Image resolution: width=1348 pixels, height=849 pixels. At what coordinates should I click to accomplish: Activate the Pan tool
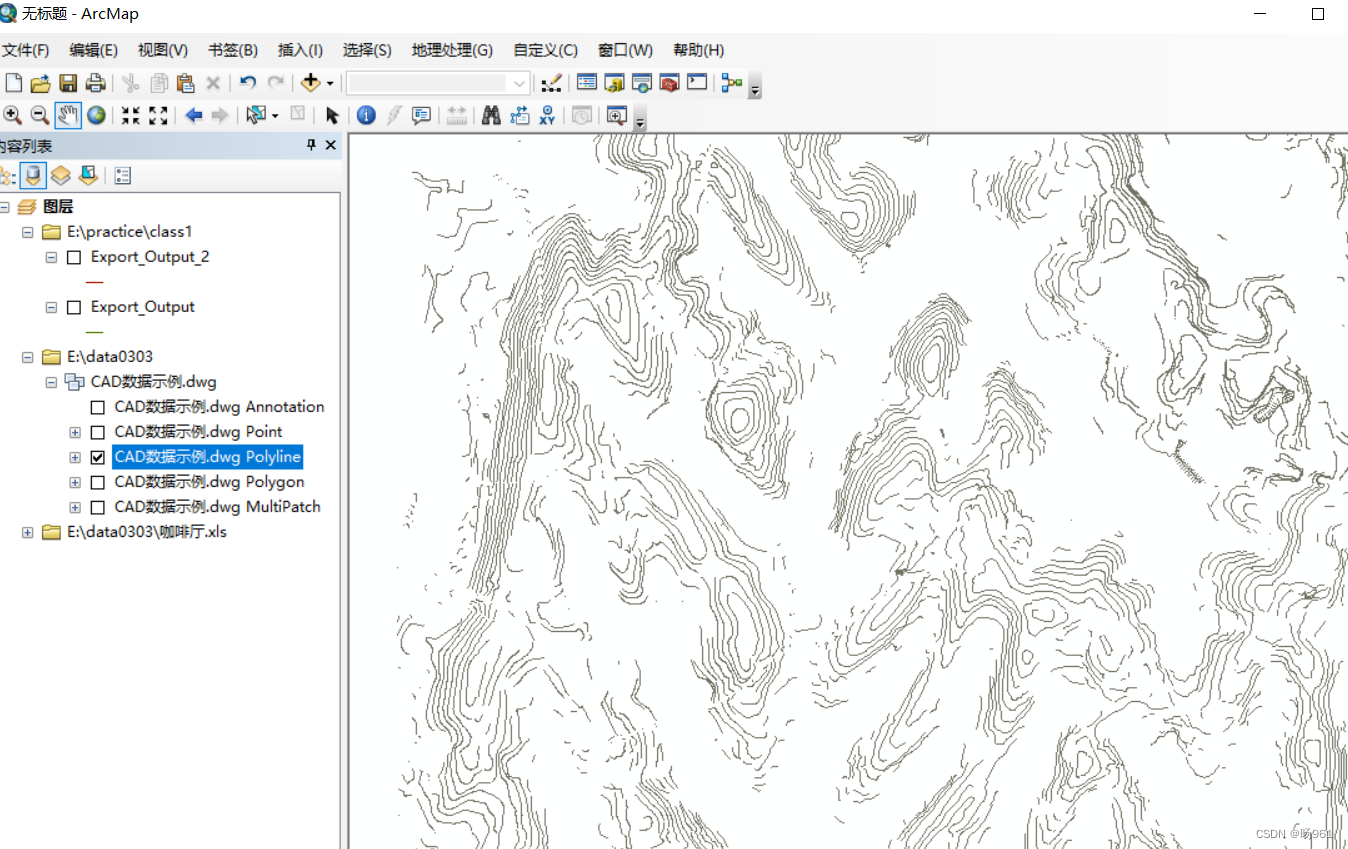point(67,115)
